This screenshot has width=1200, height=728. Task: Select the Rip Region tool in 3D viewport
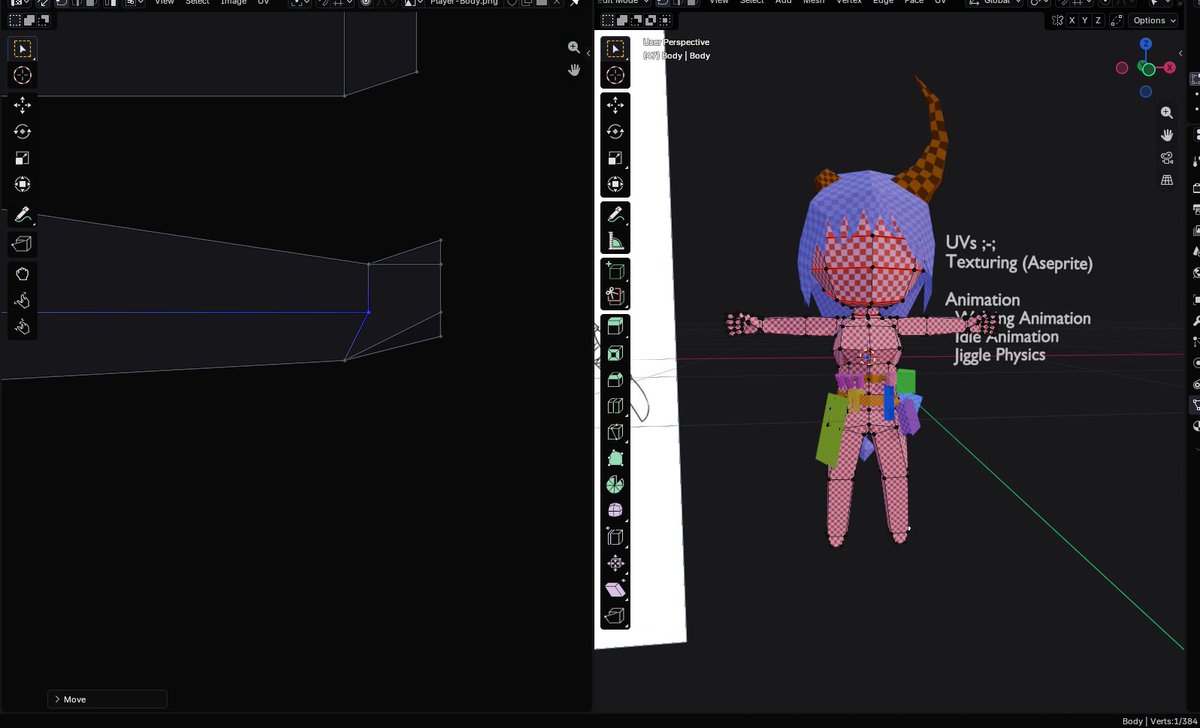[x=615, y=616]
